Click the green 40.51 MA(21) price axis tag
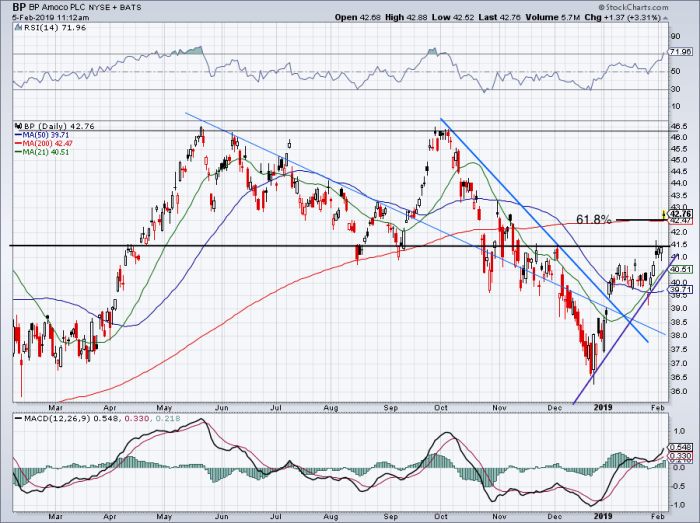 680,270
